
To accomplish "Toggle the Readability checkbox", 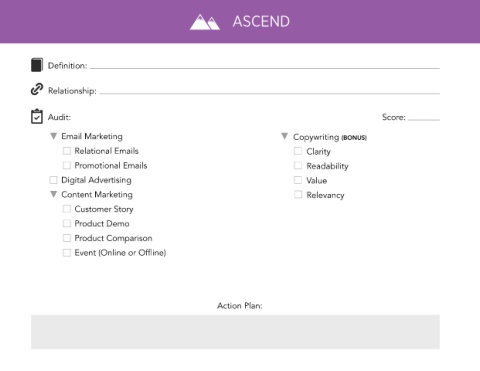I will (298, 166).
